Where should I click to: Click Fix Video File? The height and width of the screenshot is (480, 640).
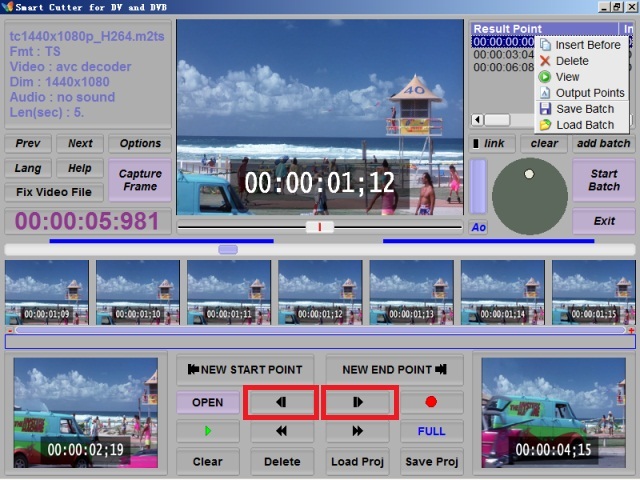[x=54, y=192]
